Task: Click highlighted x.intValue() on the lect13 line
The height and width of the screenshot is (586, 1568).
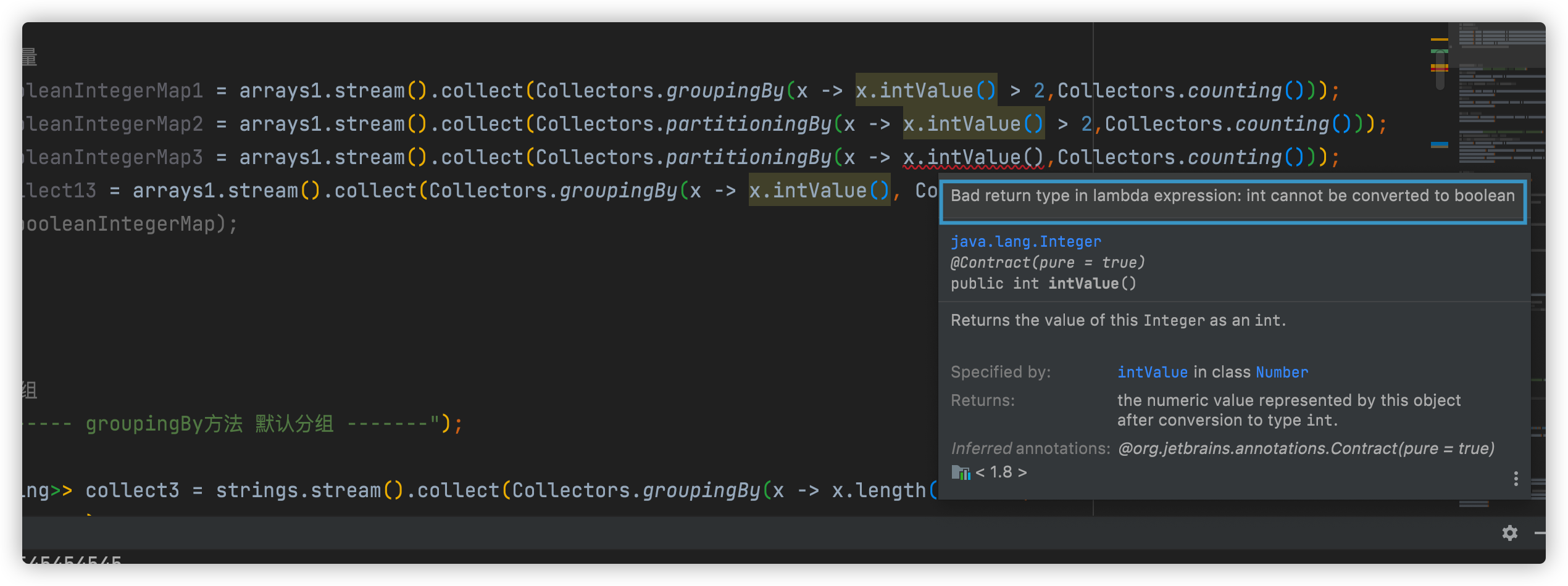Action: [819, 191]
